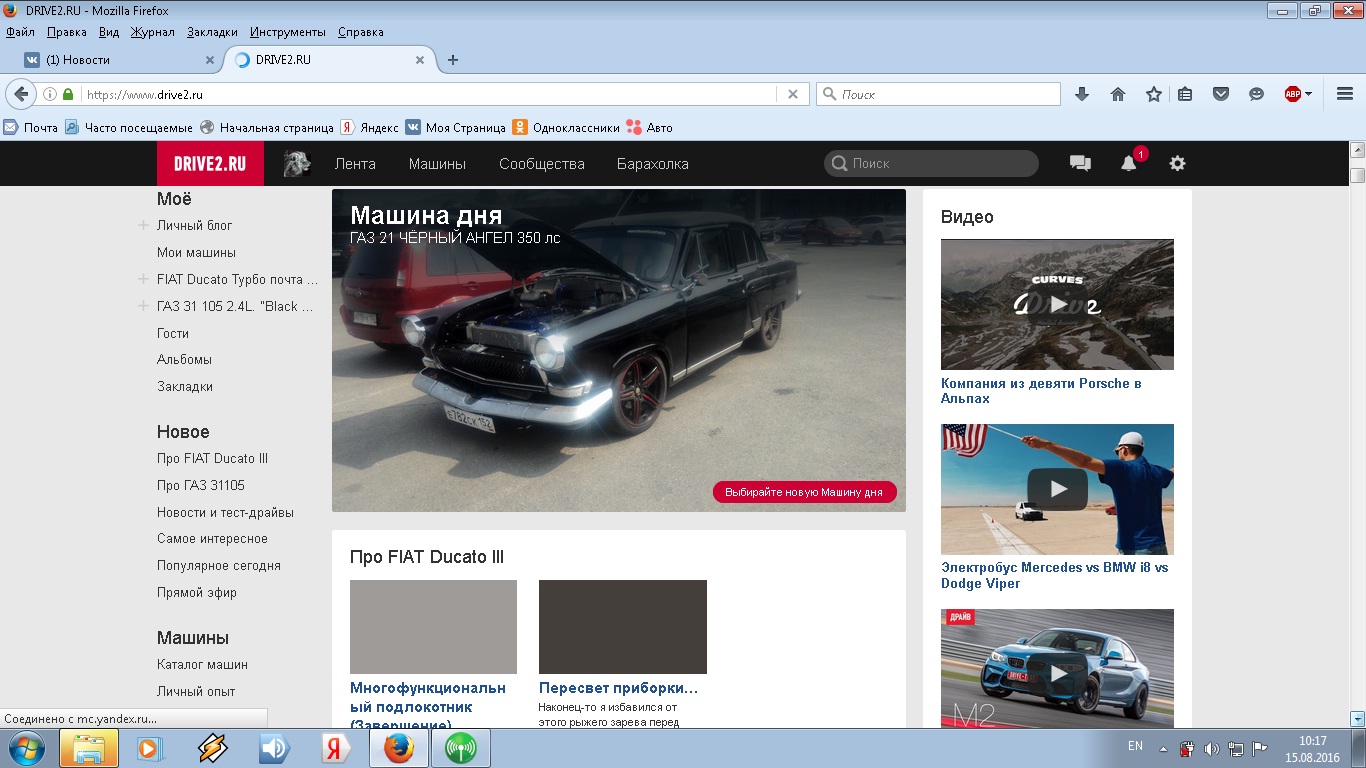This screenshot has width=1366, height=768.
Task: Open DRIVE2 settings gear
Action: [1177, 164]
